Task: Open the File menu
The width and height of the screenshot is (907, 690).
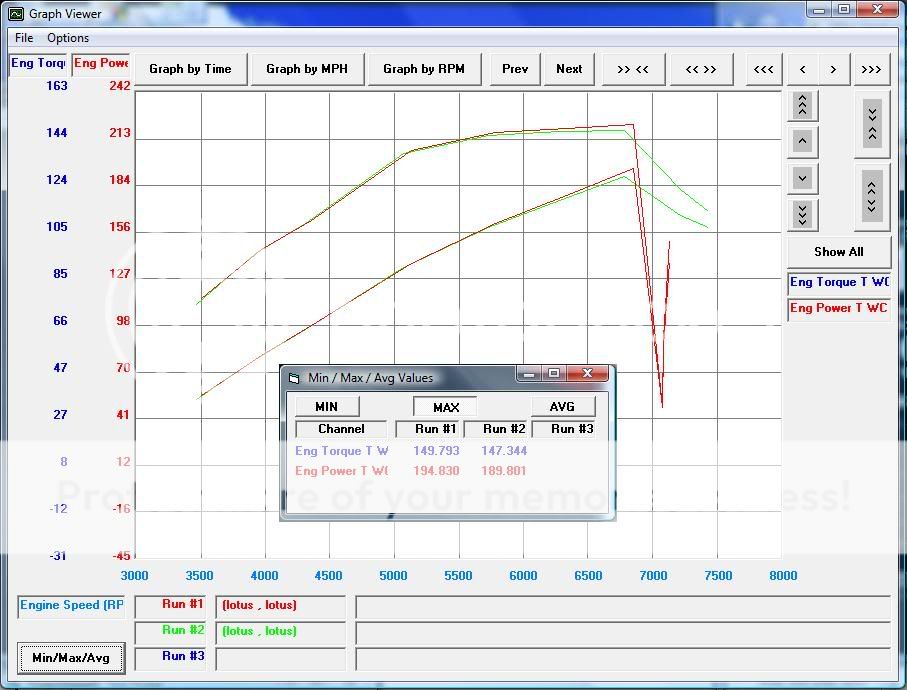Action: 24,38
